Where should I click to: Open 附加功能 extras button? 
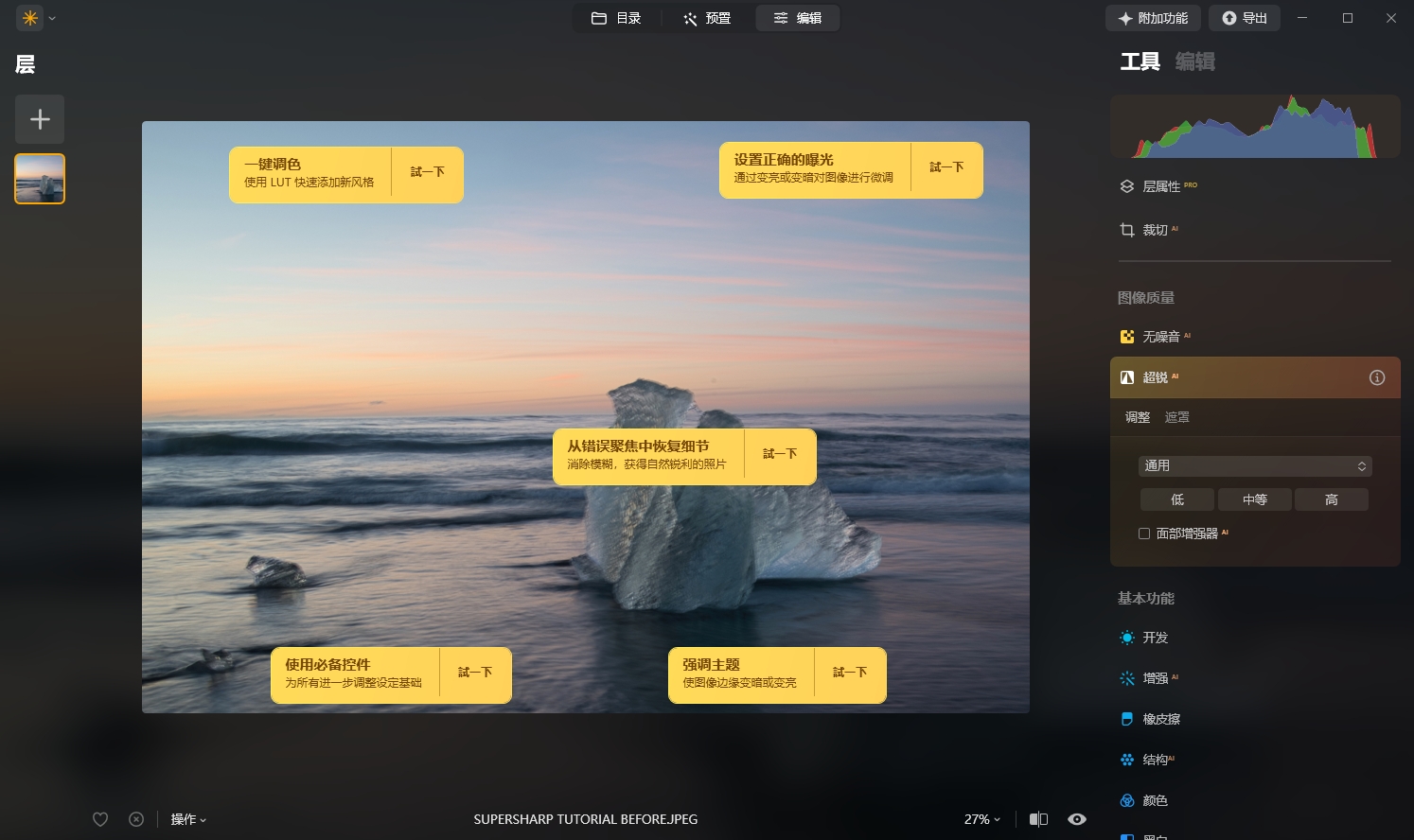pos(1153,18)
